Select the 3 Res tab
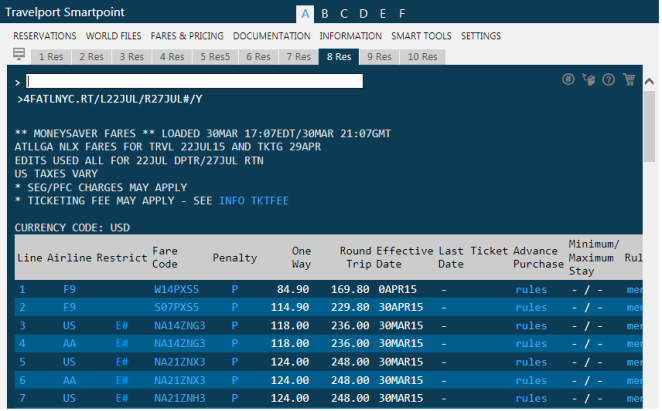662x411 pixels. tap(132, 57)
